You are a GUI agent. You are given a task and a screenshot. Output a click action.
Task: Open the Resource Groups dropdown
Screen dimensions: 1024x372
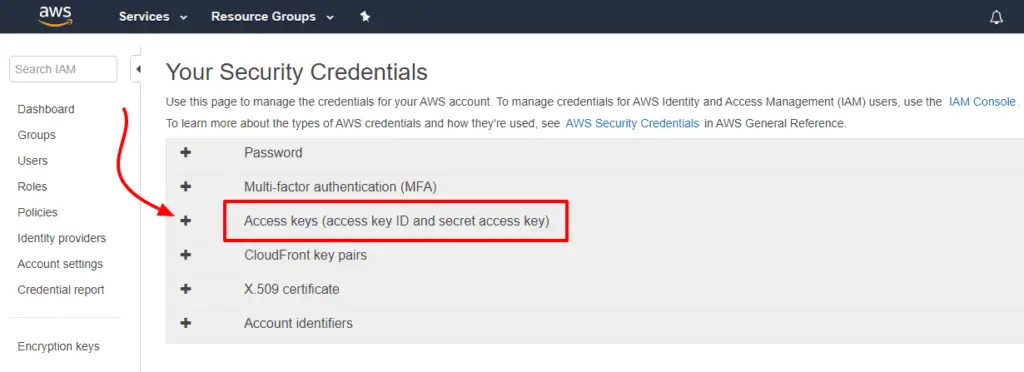click(x=272, y=17)
